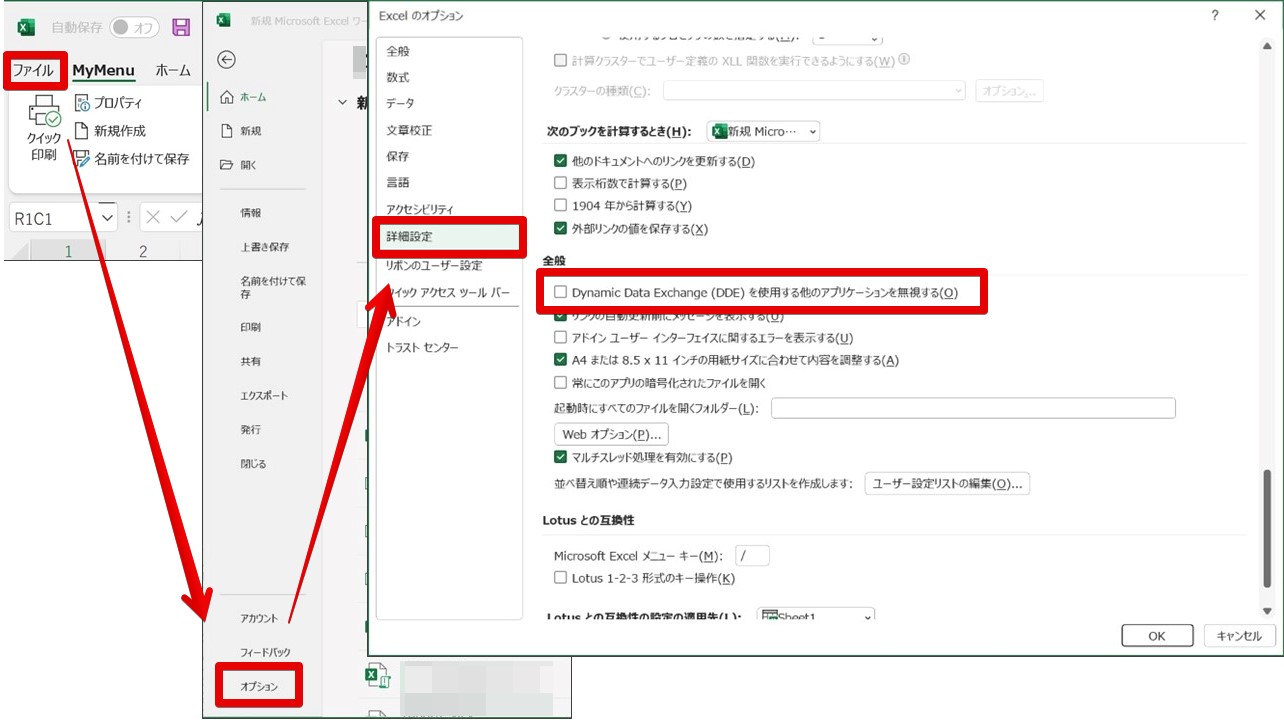This screenshot has height=720, width=1284.
Task: Click Edit Custom Lists (ユーザー設定リストの編集) button
Action: click(x=947, y=483)
